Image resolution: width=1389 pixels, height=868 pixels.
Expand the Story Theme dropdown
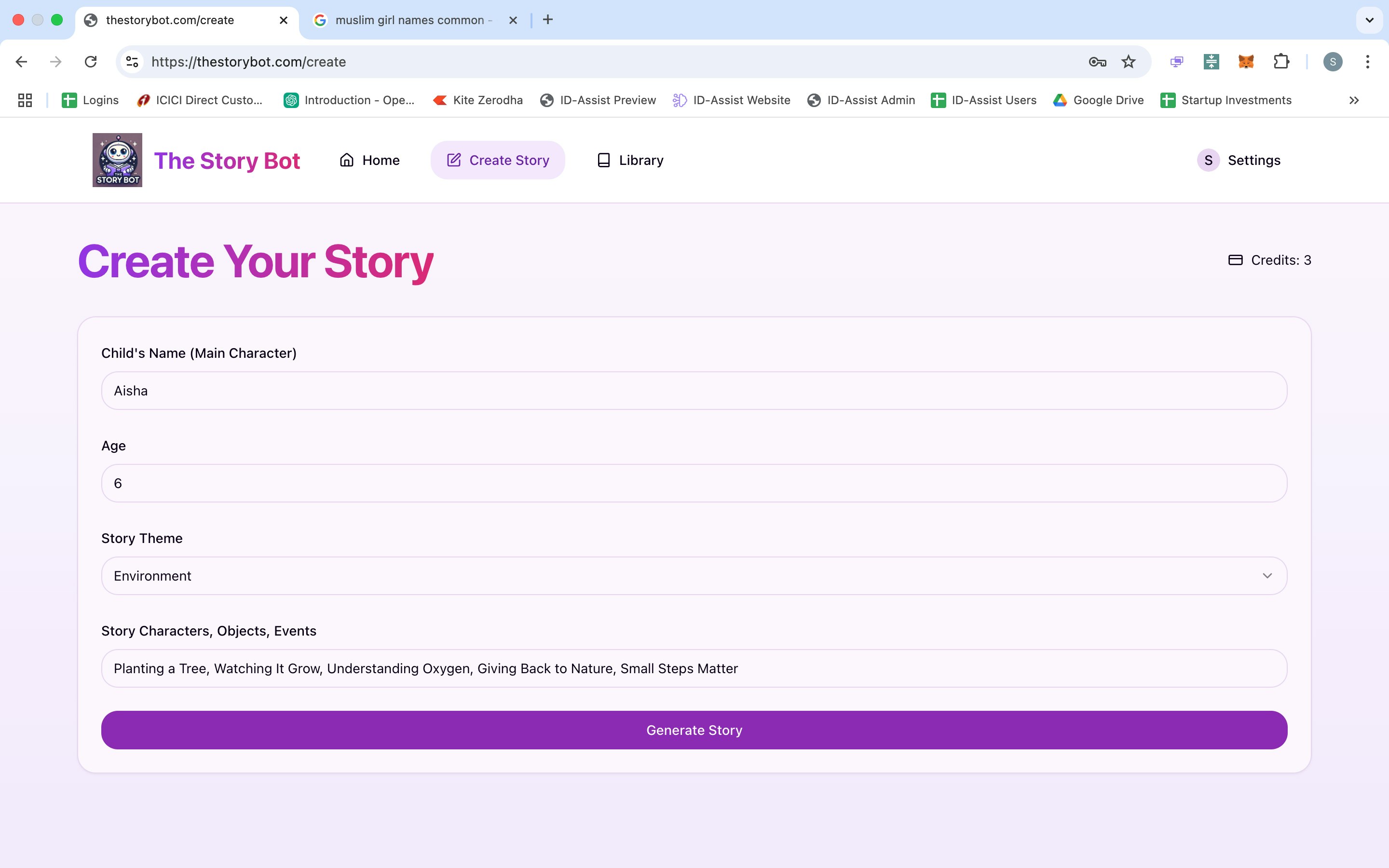(x=694, y=576)
